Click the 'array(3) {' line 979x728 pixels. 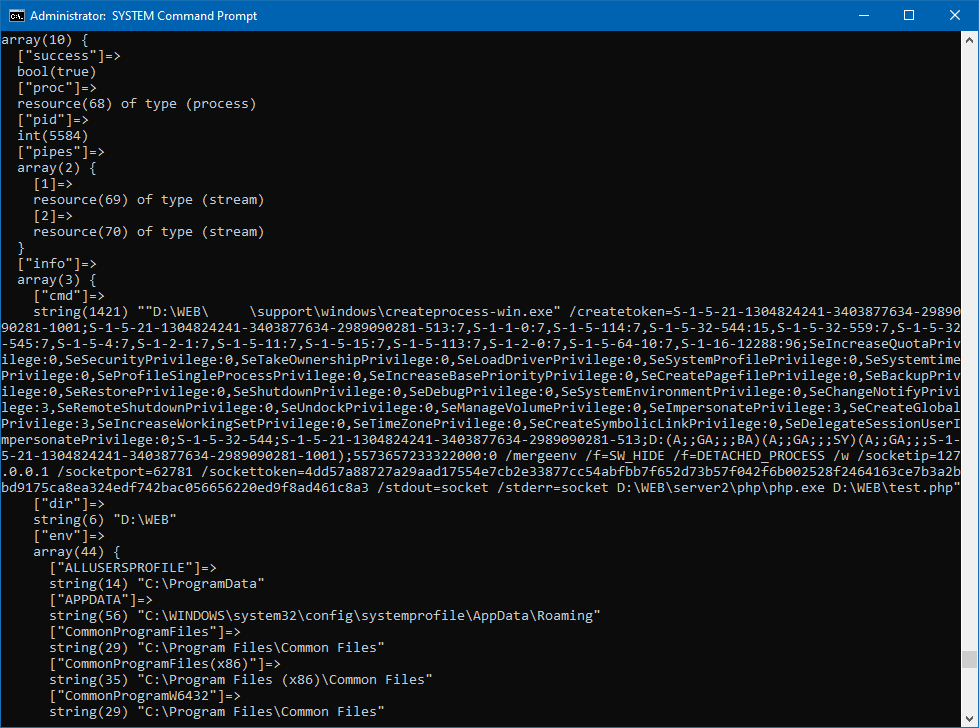coord(57,280)
